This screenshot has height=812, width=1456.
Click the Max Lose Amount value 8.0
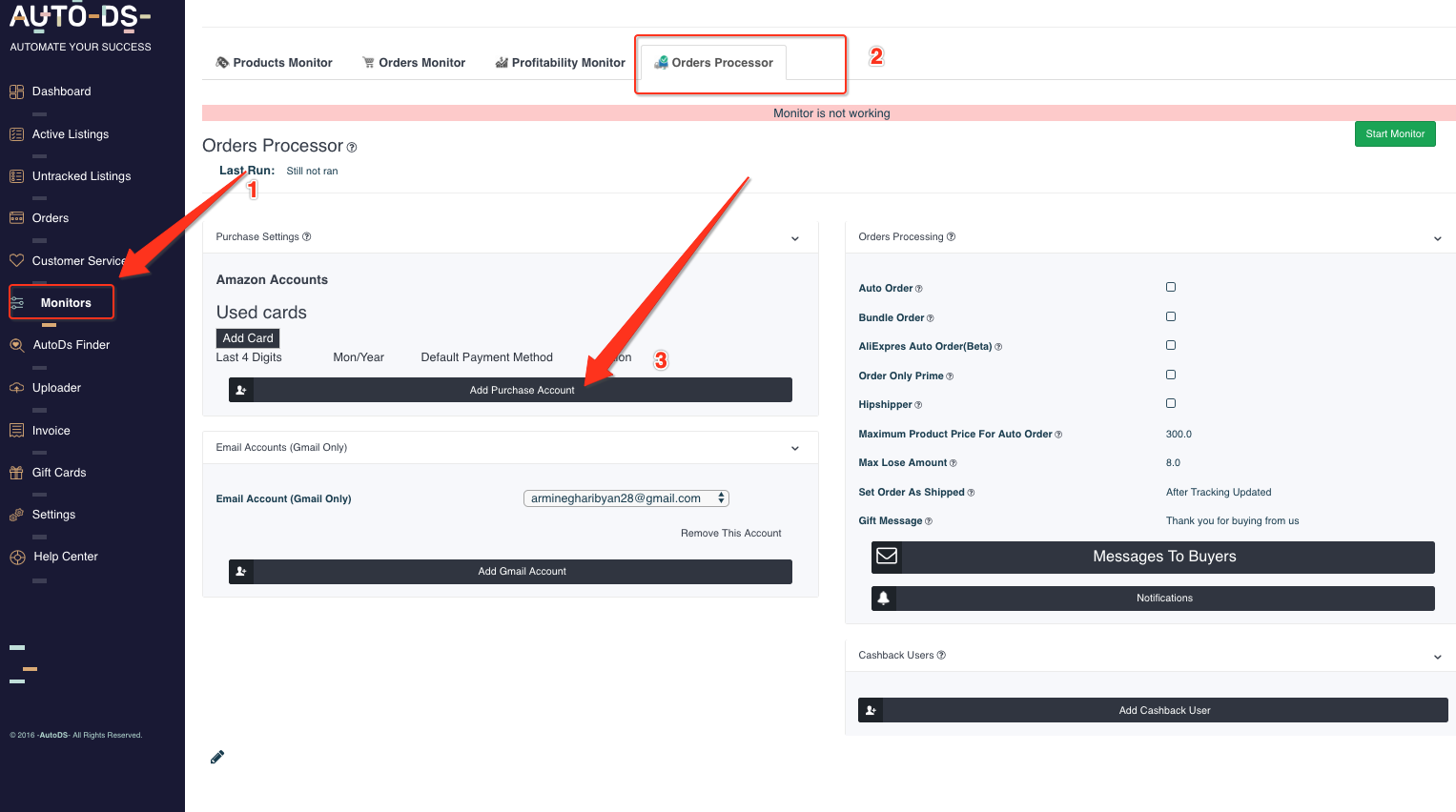(x=1173, y=463)
